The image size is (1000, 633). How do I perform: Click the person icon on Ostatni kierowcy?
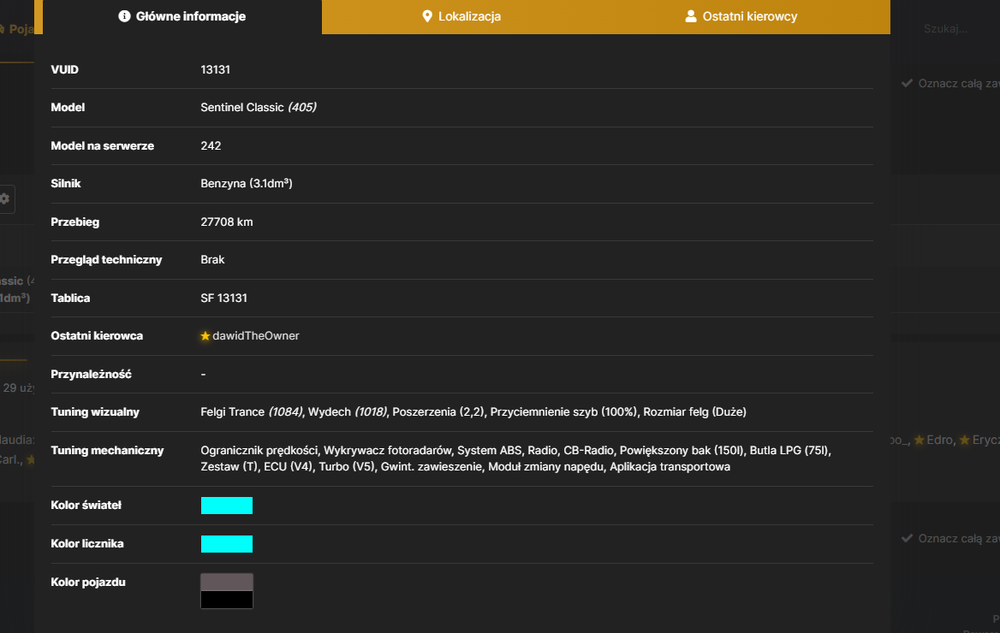pos(691,16)
